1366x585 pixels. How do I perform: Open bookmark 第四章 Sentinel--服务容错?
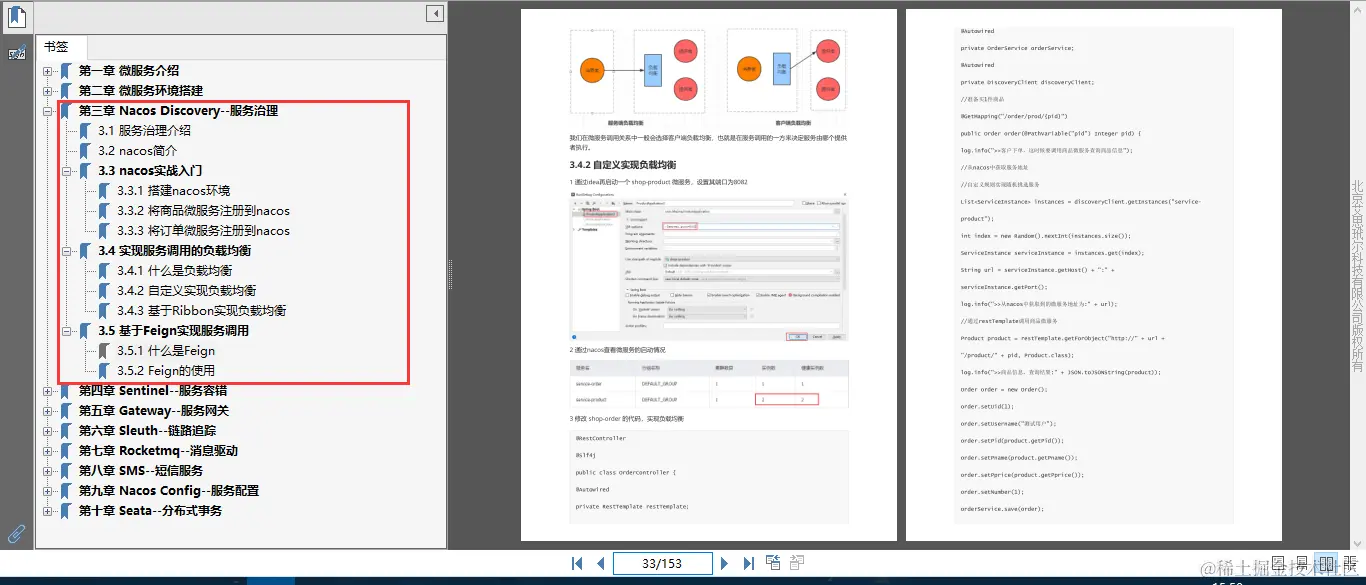pos(153,391)
